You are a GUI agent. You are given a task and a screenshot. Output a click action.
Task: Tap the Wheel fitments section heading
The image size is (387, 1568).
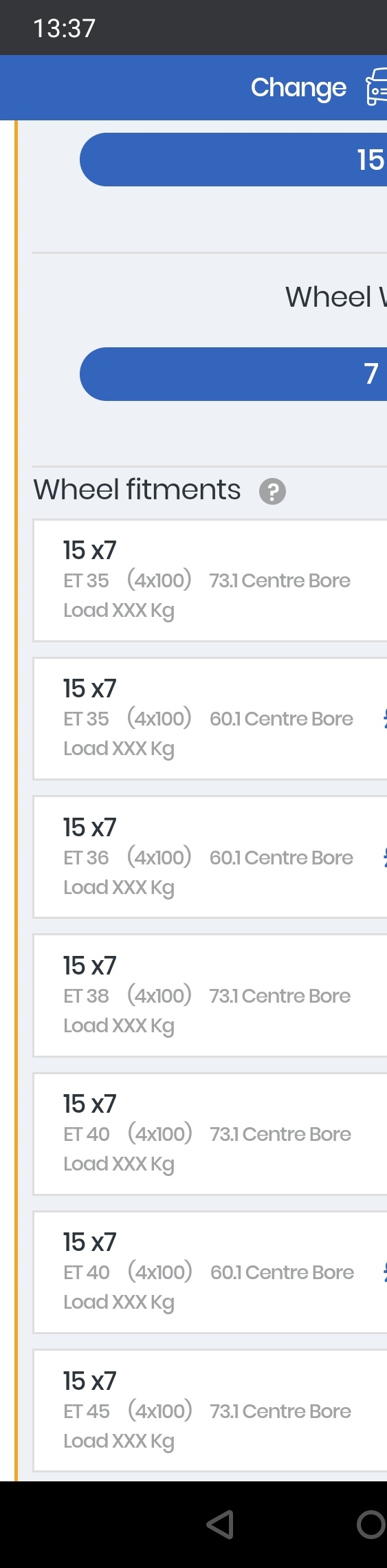click(137, 490)
